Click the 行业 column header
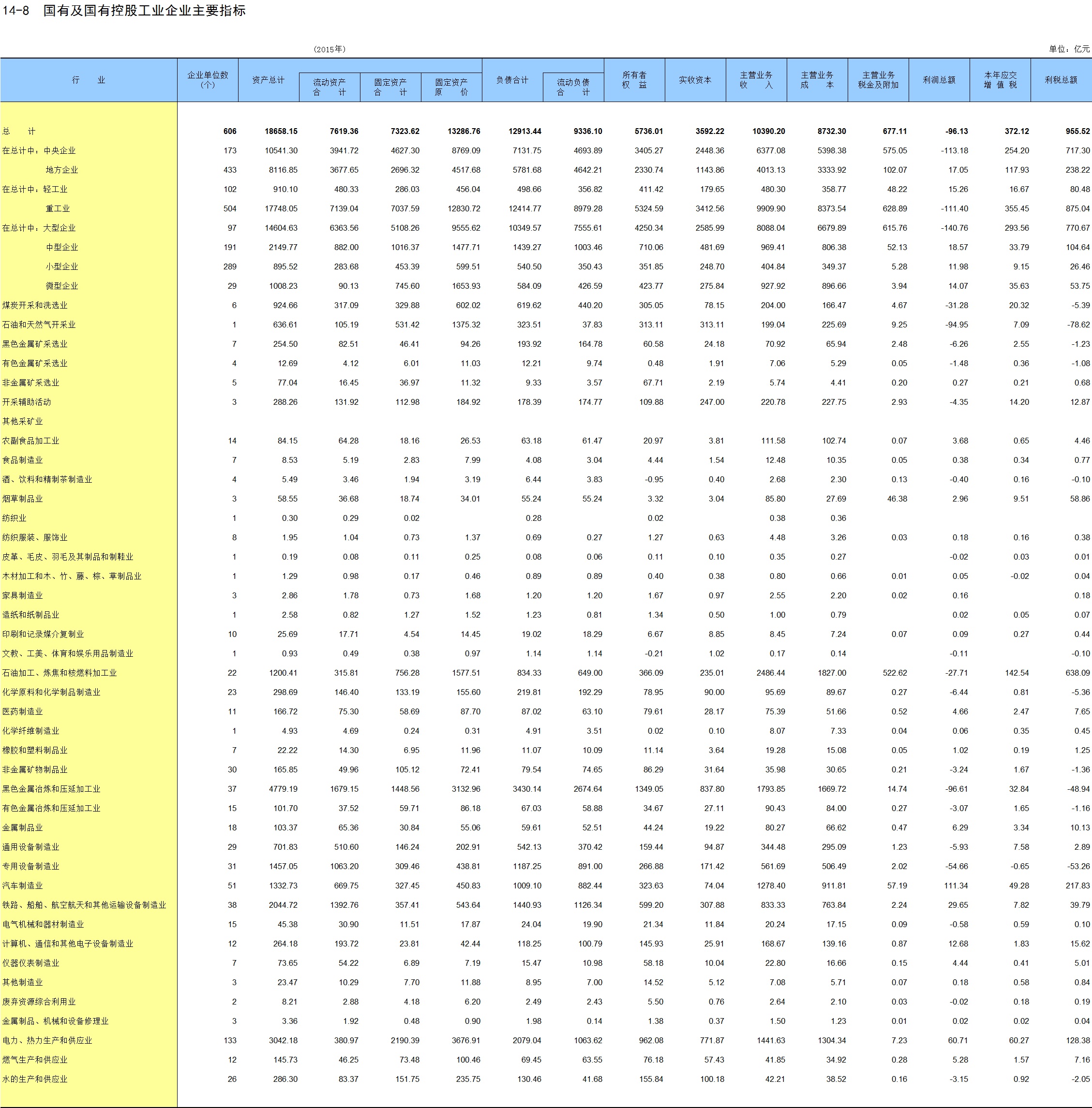This screenshot has height=1108, width=1092. point(89,80)
